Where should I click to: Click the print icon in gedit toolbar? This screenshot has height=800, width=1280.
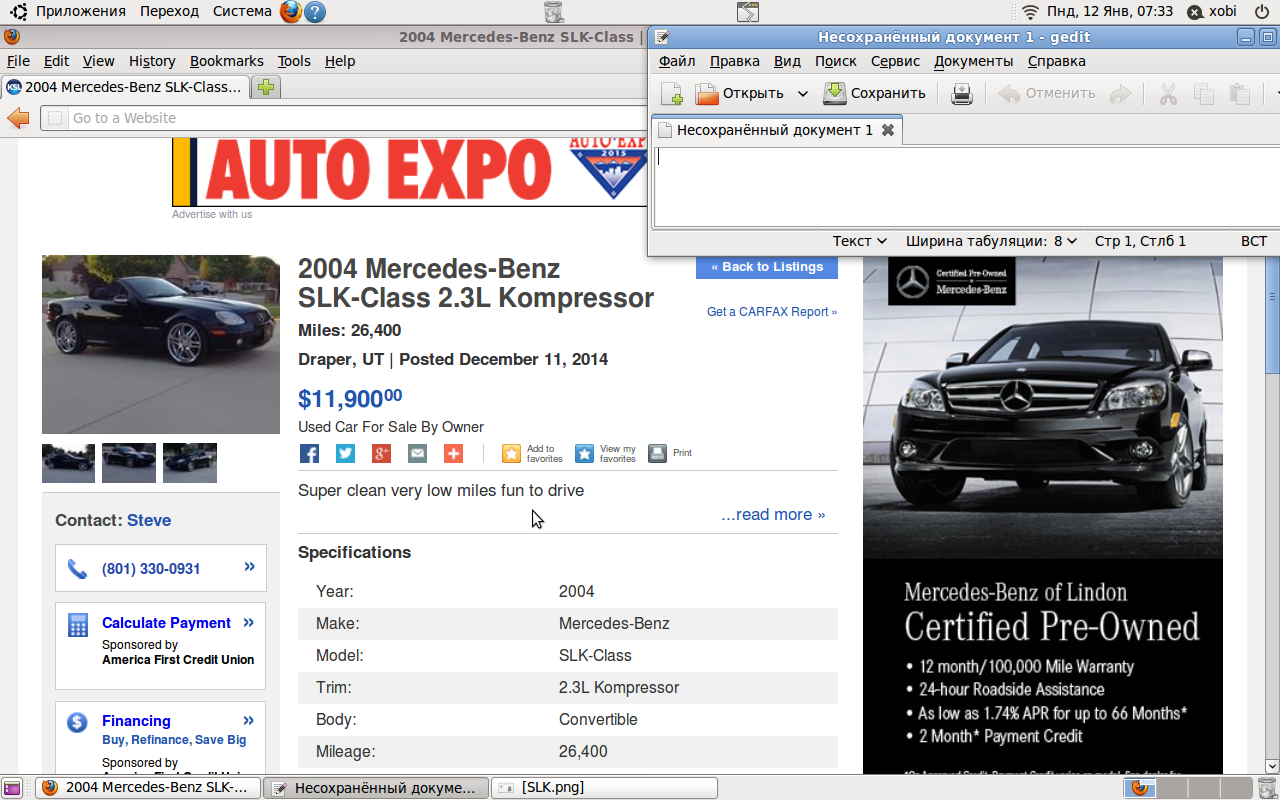[x=961, y=94]
